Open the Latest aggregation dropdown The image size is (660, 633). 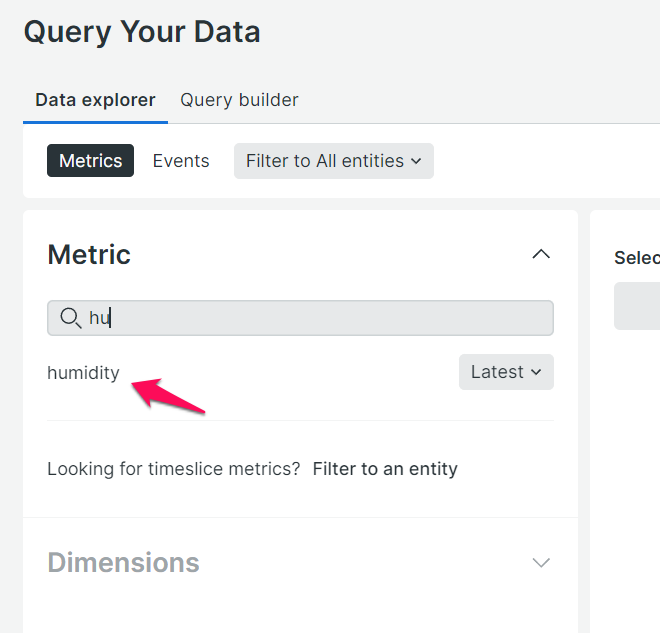pos(506,372)
